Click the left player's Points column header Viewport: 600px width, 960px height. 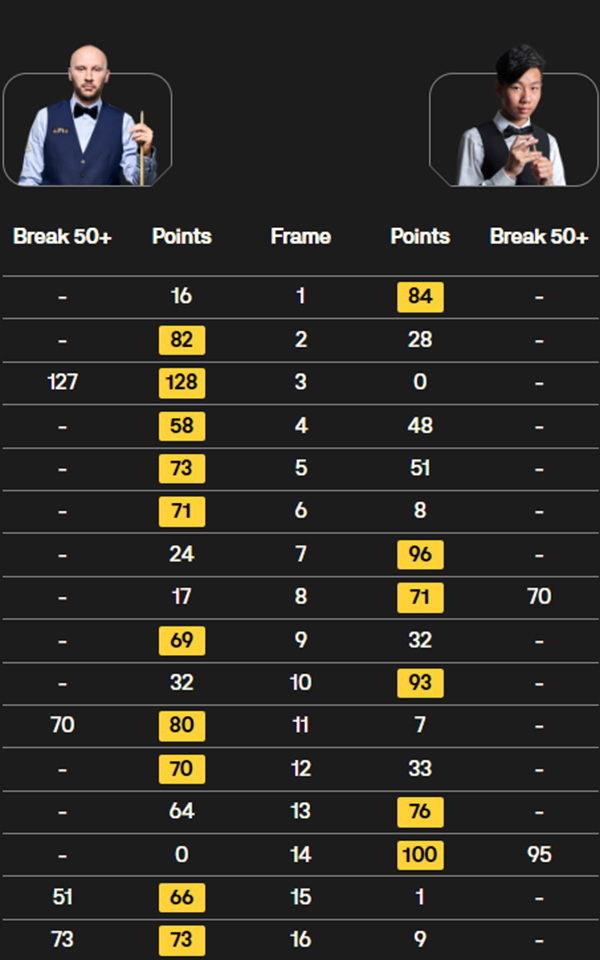[x=181, y=237]
